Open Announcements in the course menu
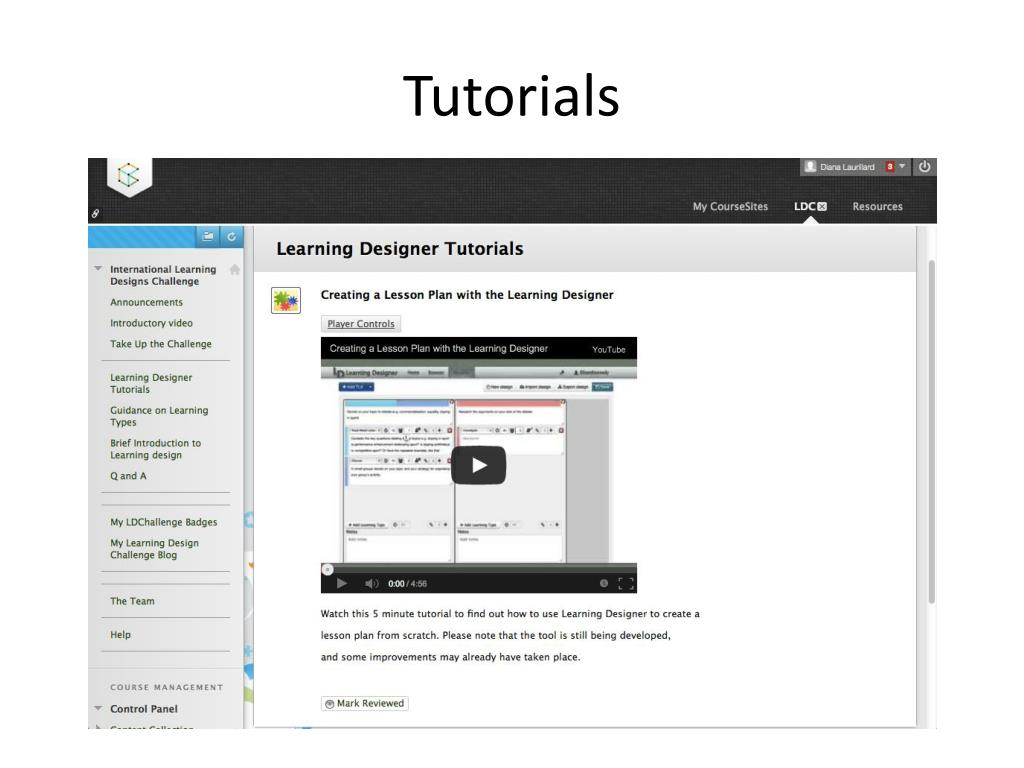The height and width of the screenshot is (768, 1024). tap(146, 302)
